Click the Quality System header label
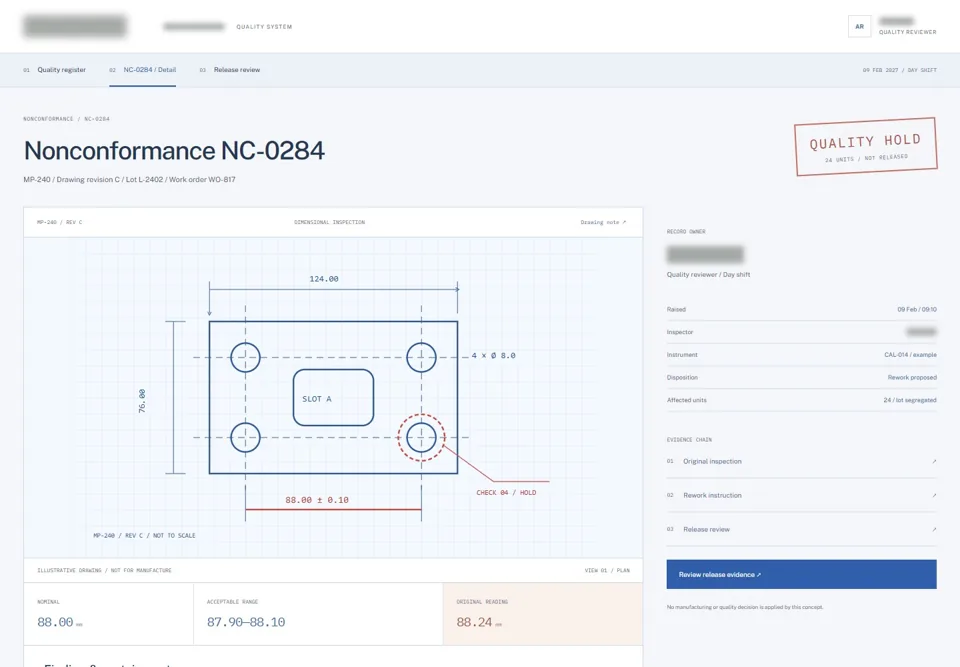Screen dimensions: 960x667 [264, 27]
